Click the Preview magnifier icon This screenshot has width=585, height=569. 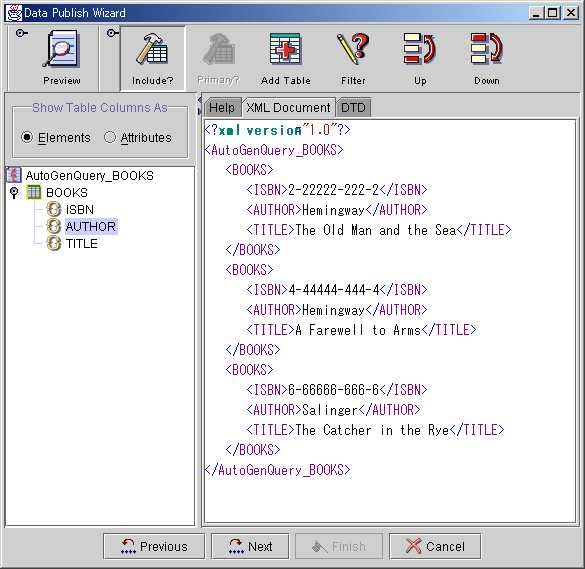tap(62, 50)
